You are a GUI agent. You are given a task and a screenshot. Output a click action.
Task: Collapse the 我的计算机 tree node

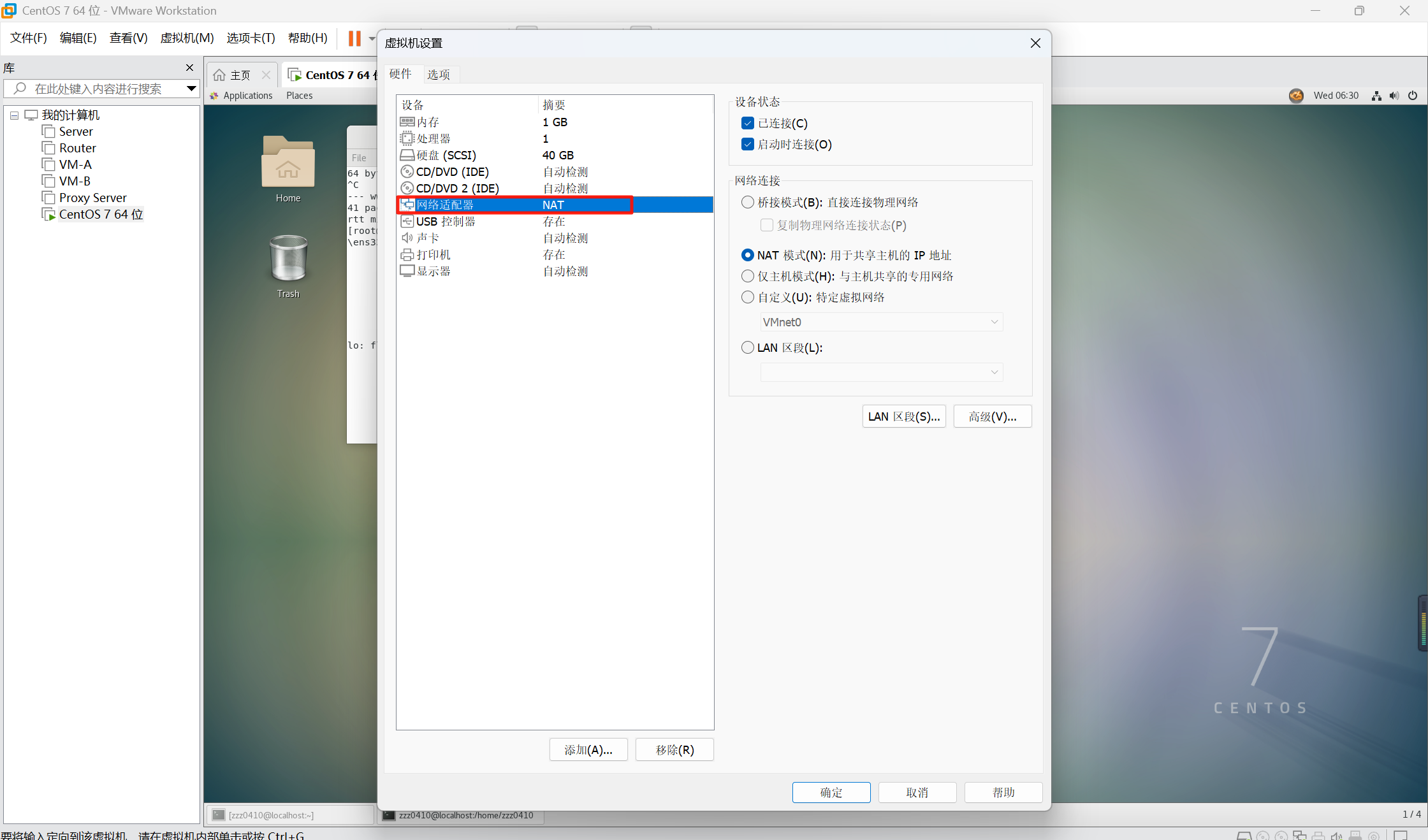13,115
